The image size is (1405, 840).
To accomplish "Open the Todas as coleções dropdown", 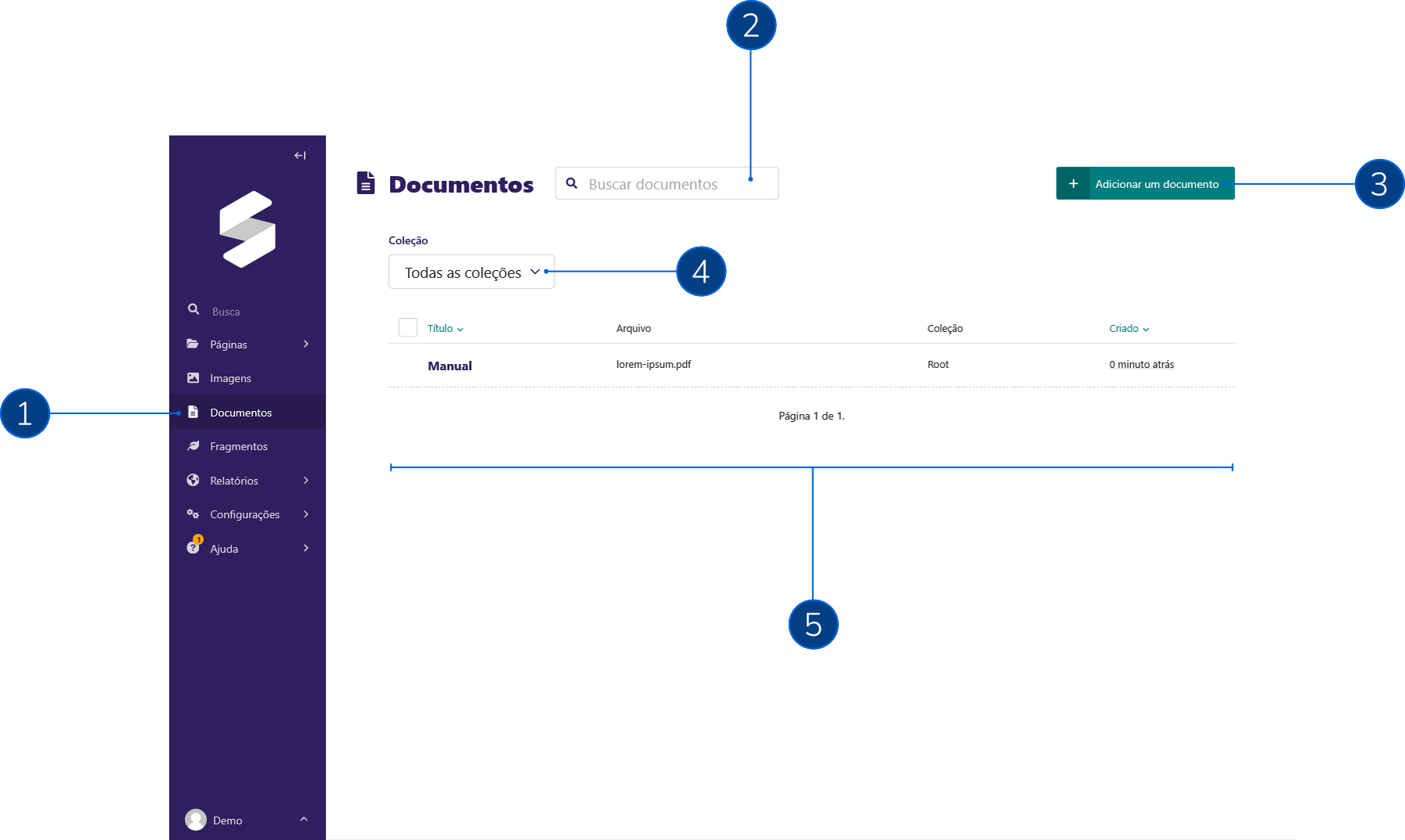I will coord(471,272).
